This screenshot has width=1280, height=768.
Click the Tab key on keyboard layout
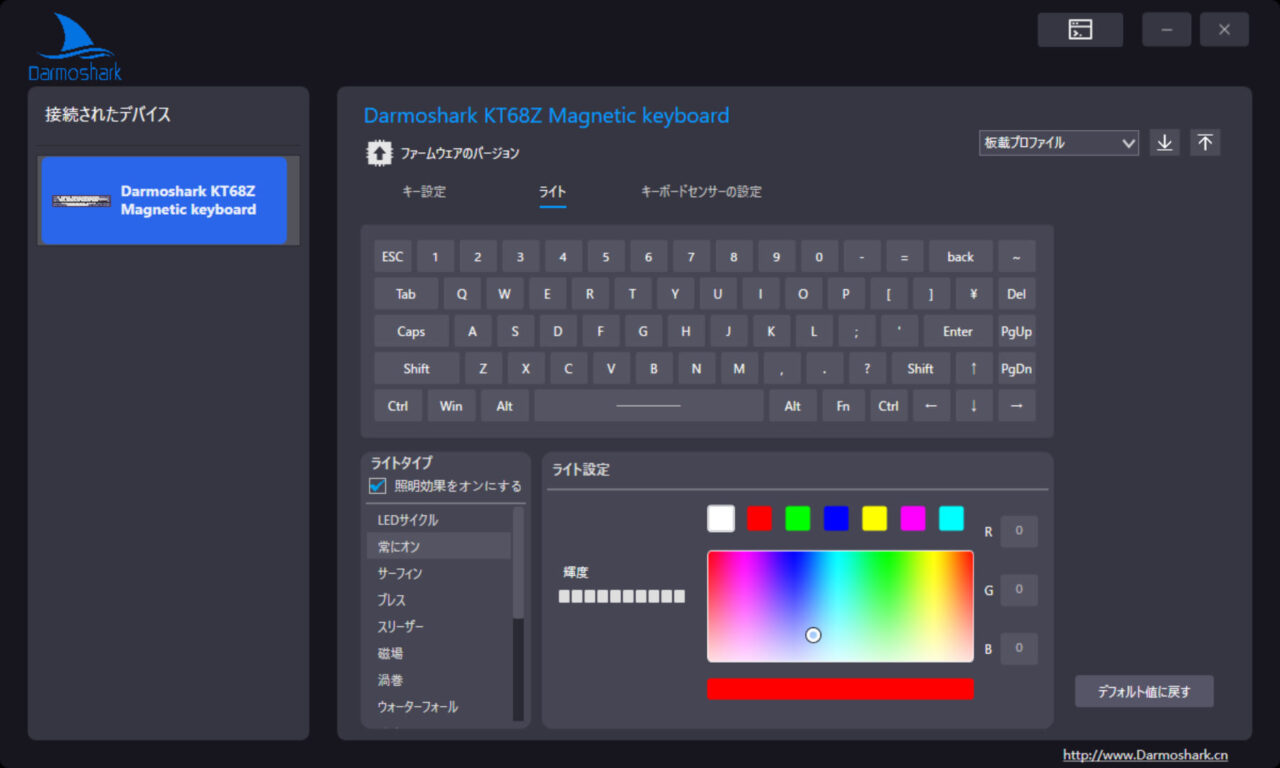(406, 294)
